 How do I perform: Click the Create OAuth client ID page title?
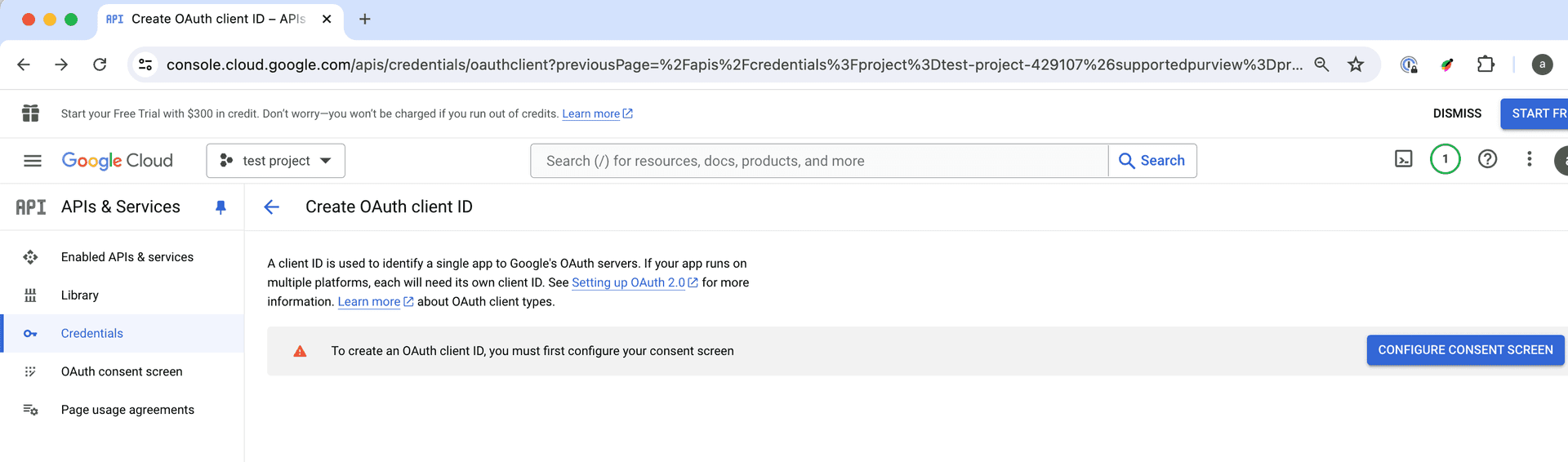pyautogui.click(x=389, y=207)
